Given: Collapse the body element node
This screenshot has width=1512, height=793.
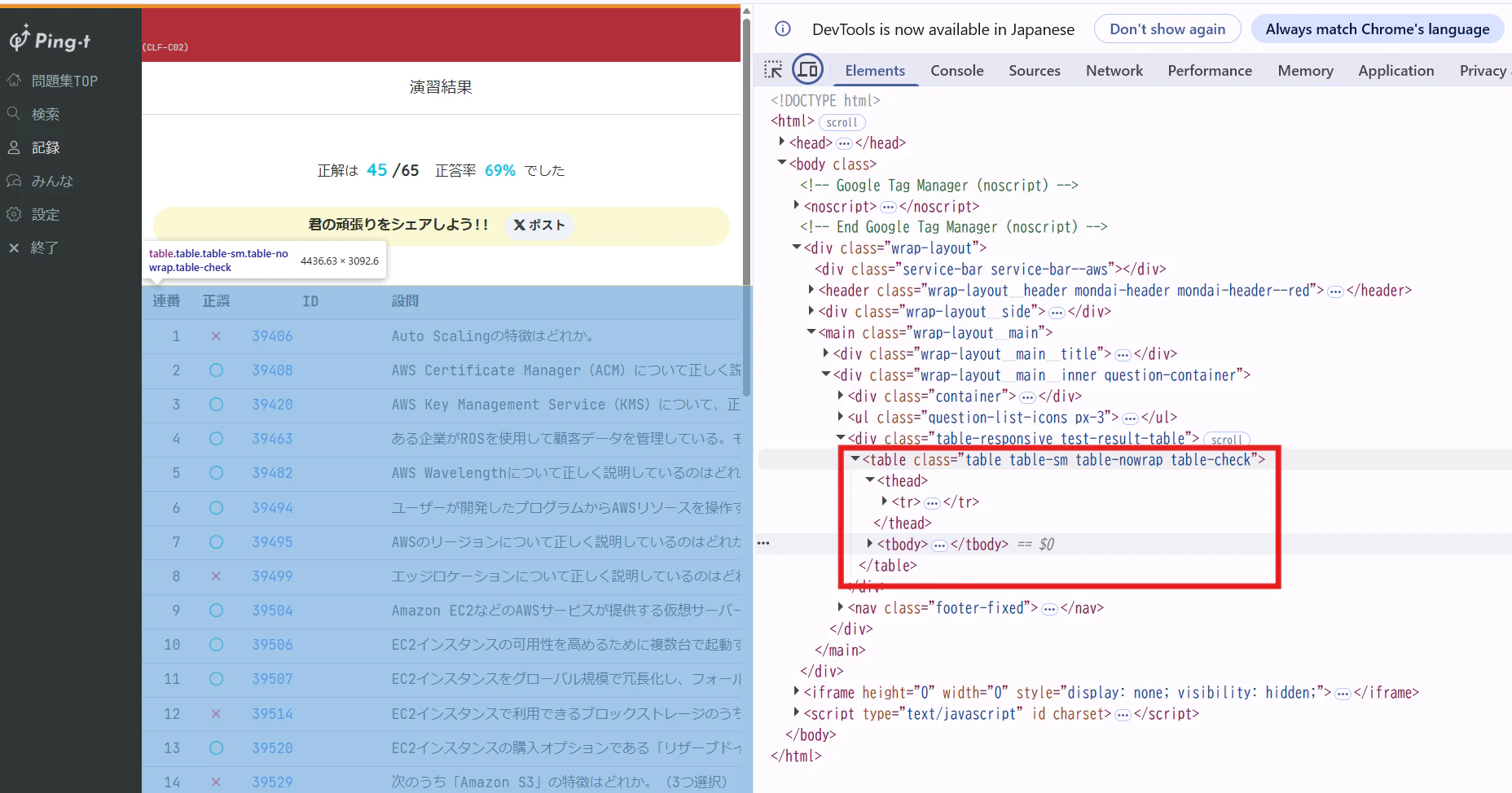Looking at the screenshot, I should [x=782, y=163].
